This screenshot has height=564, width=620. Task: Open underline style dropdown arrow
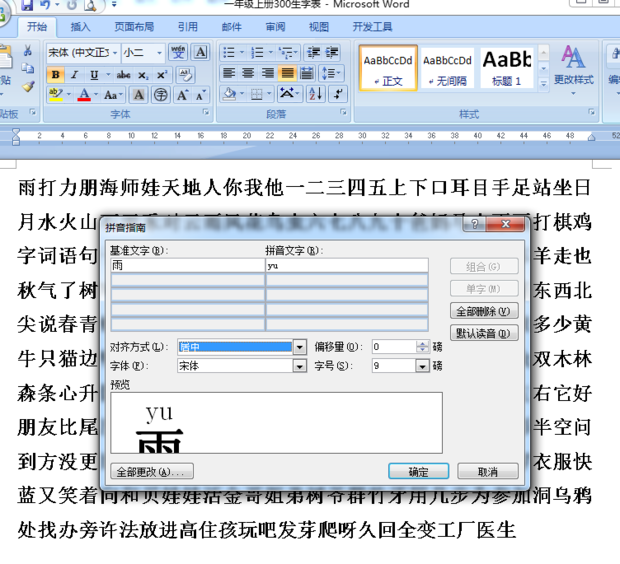108,74
